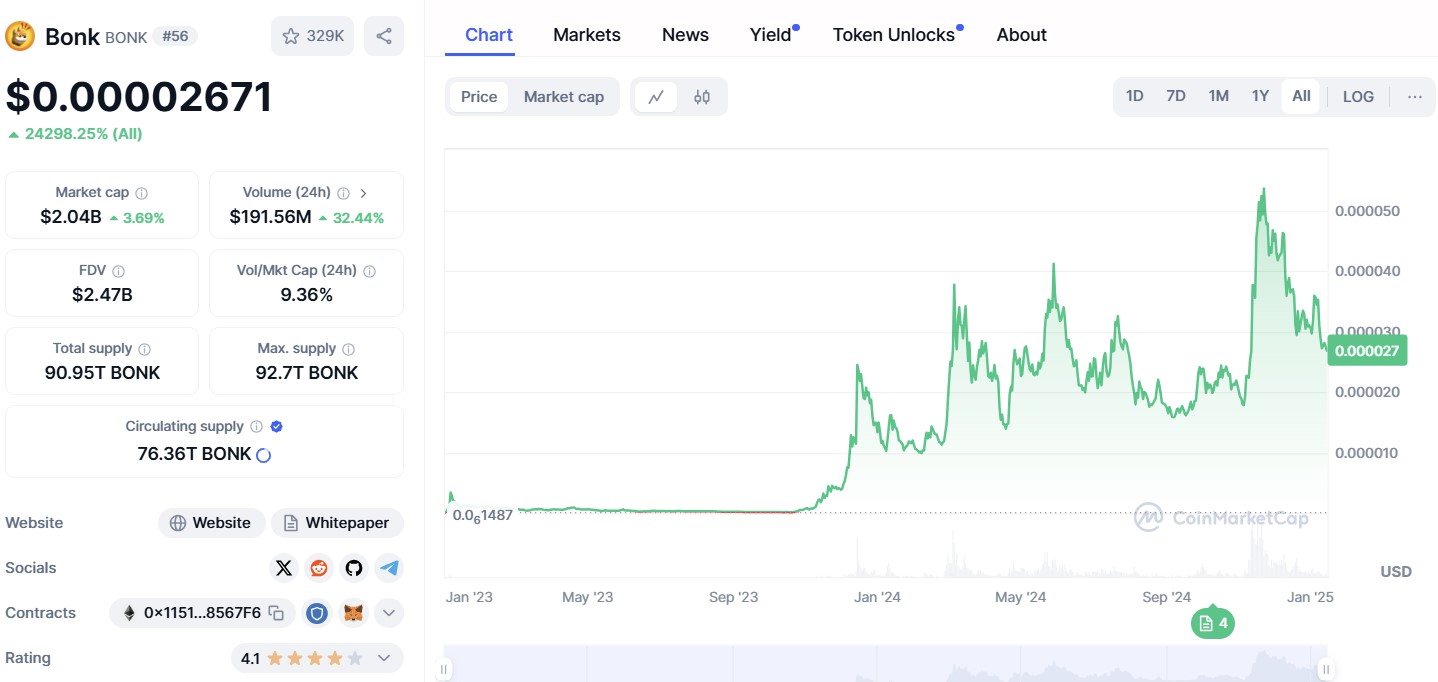Click the green news badge on the chart
This screenshot has width=1438, height=682.
(1213, 622)
